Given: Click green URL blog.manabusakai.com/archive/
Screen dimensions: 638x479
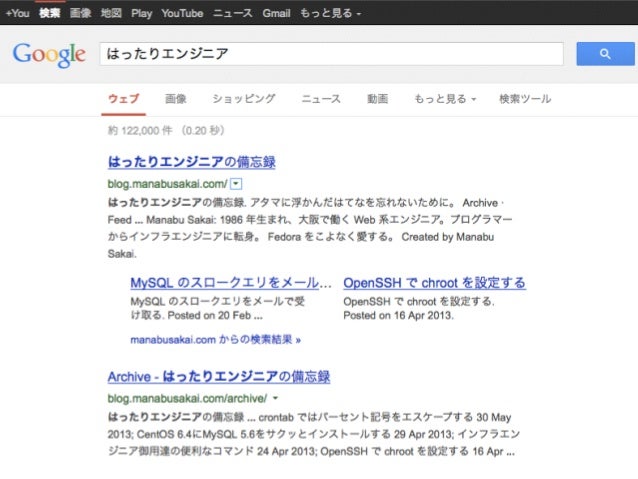Looking at the screenshot, I should [x=187, y=398].
